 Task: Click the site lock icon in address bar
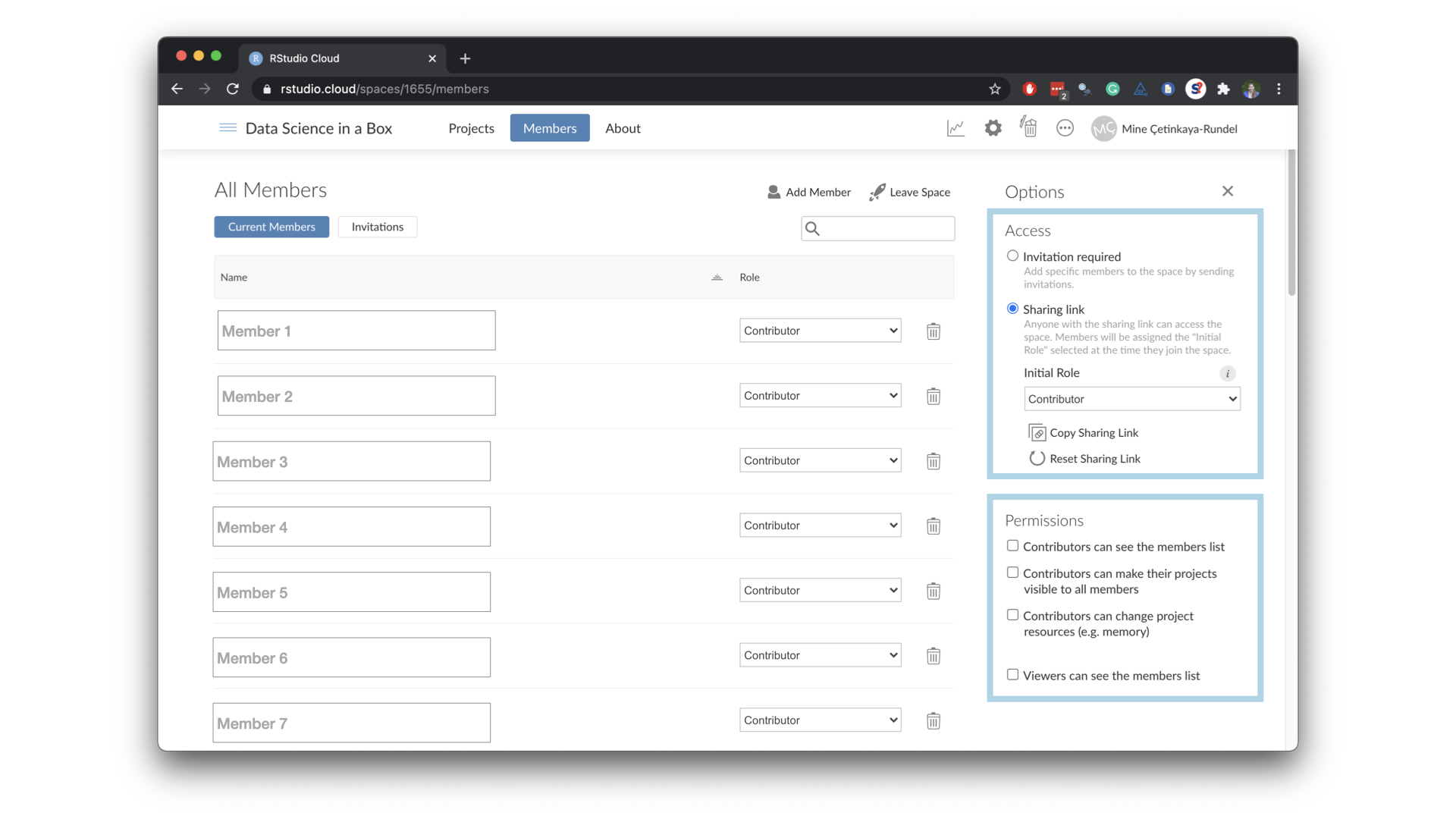pyautogui.click(x=267, y=89)
